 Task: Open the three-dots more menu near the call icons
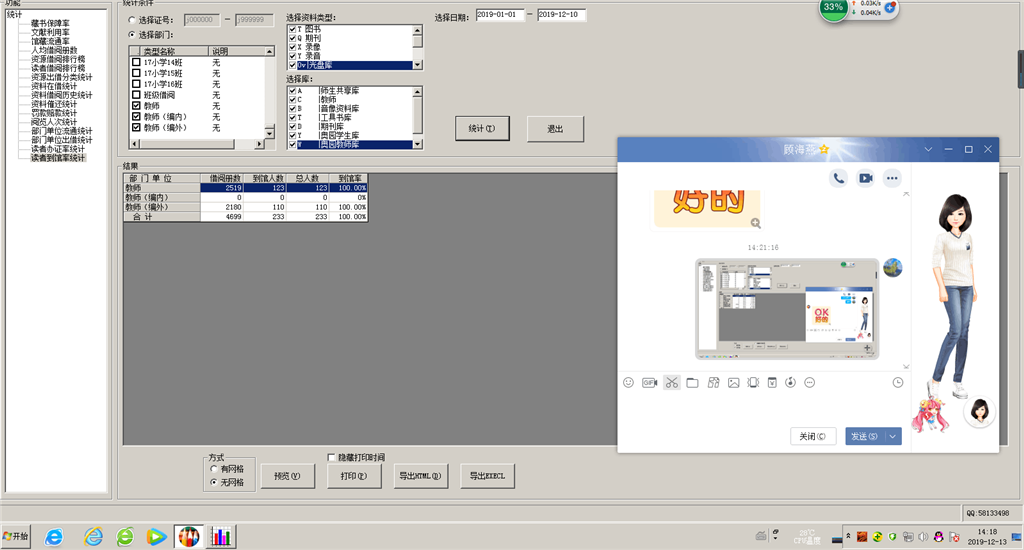(x=892, y=178)
